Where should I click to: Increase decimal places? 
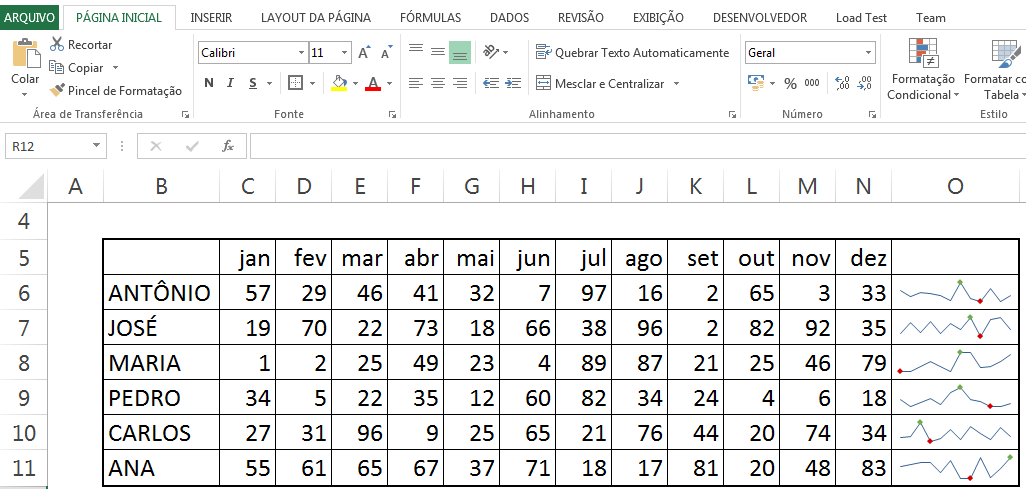pyautogui.click(x=843, y=83)
